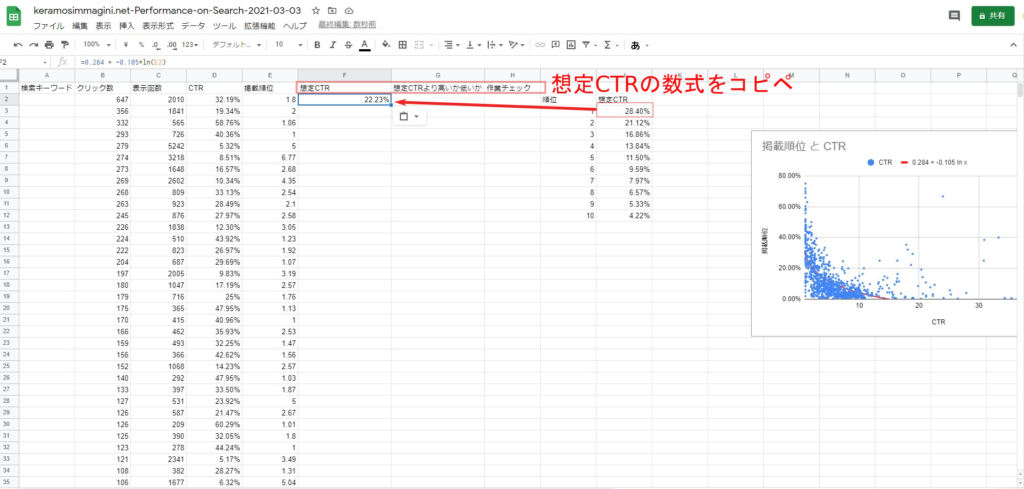Image resolution: width=1024 pixels, height=489 pixels.
Task: Click the filter icon in toolbar
Action: click(586, 45)
